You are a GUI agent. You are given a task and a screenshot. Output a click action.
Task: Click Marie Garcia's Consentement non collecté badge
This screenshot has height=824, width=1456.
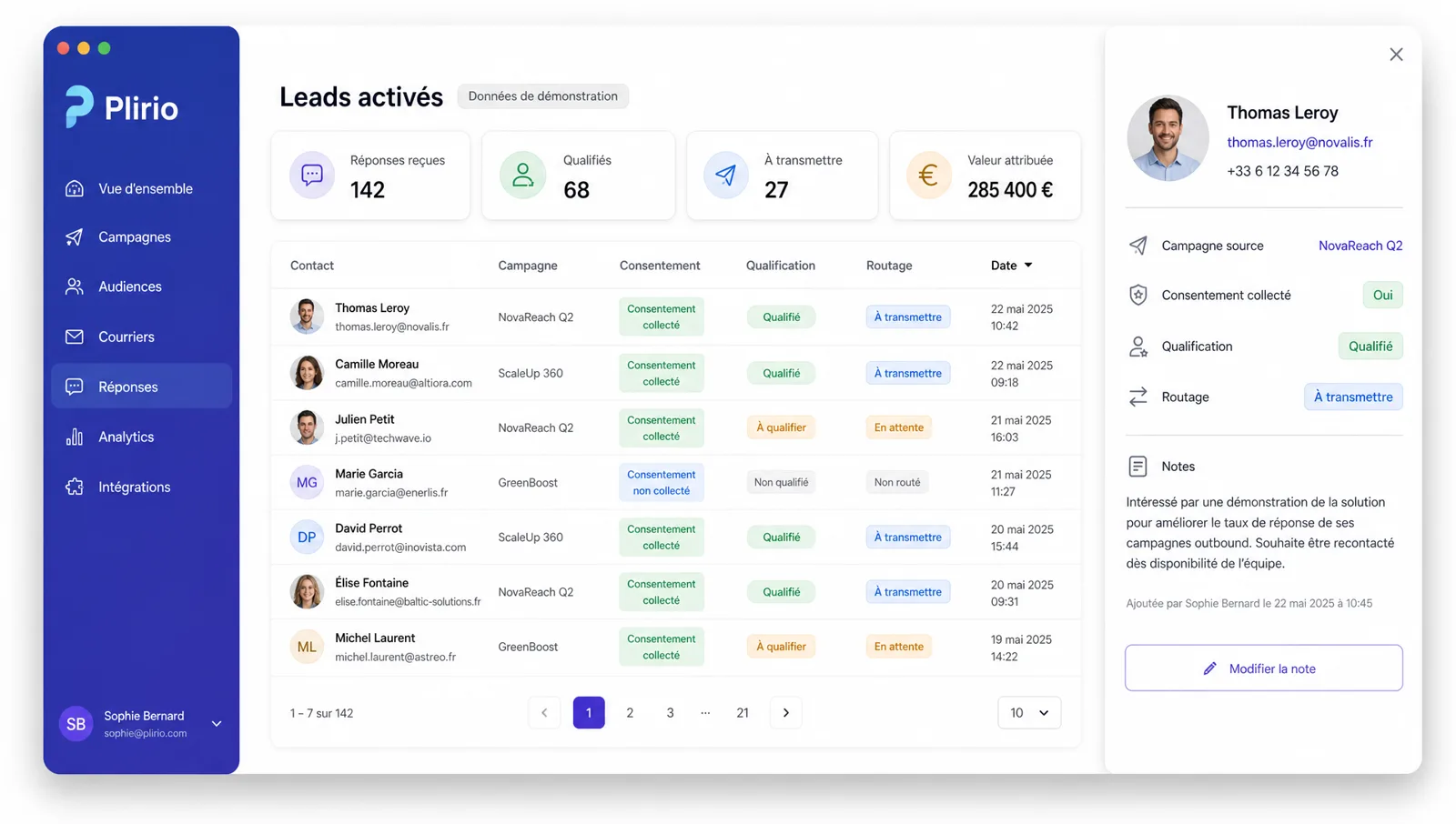662,483
